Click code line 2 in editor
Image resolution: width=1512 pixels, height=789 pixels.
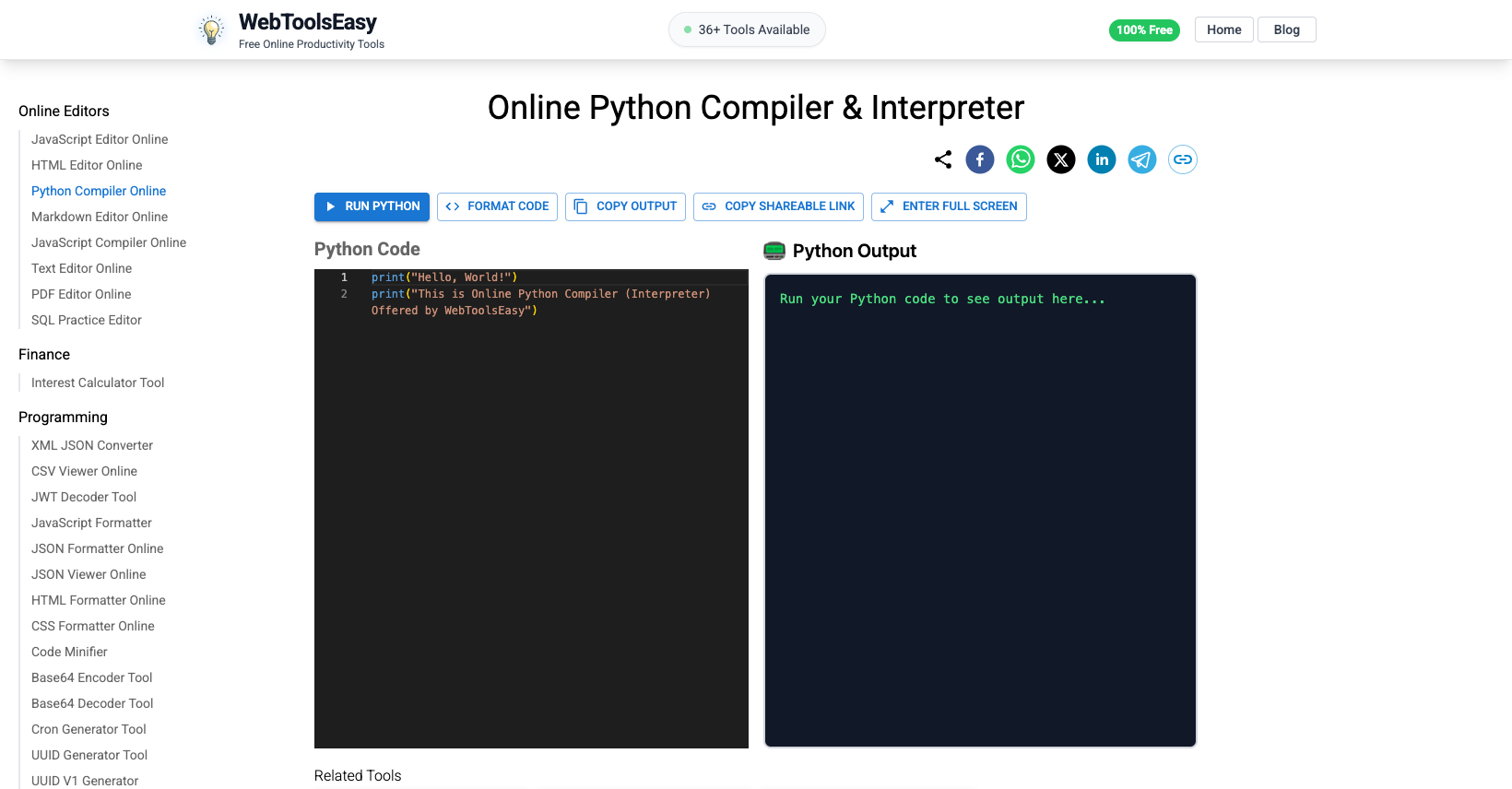point(540,302)
